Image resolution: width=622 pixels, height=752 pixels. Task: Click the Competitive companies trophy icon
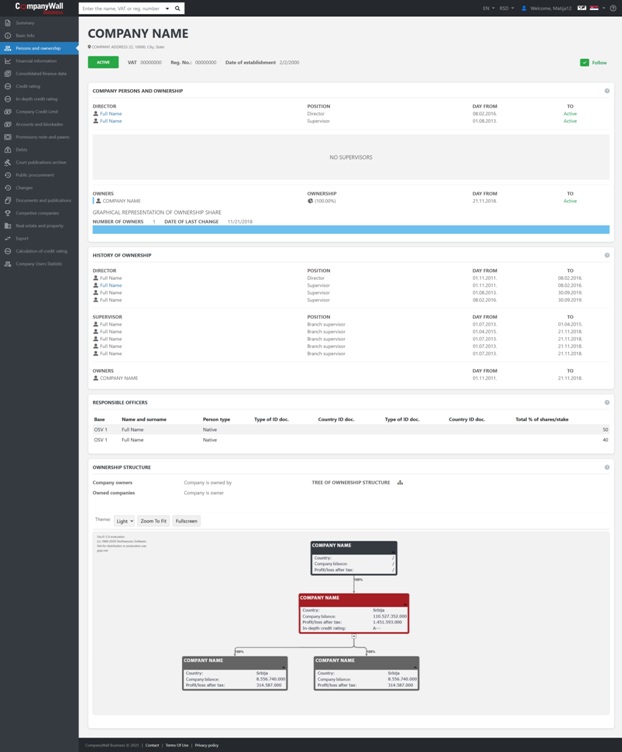[x=8, y=213]
